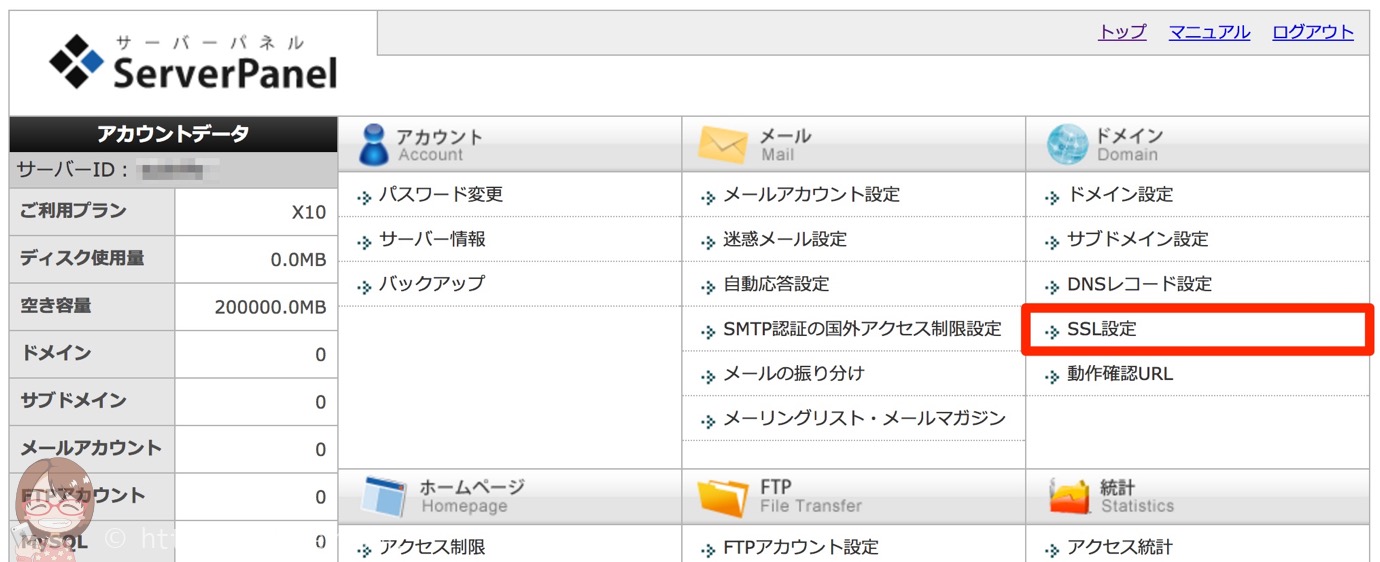The height and width of the screenshot is (562, 1380).
Task: Open サーバー情報 entry
Action: 432,240
